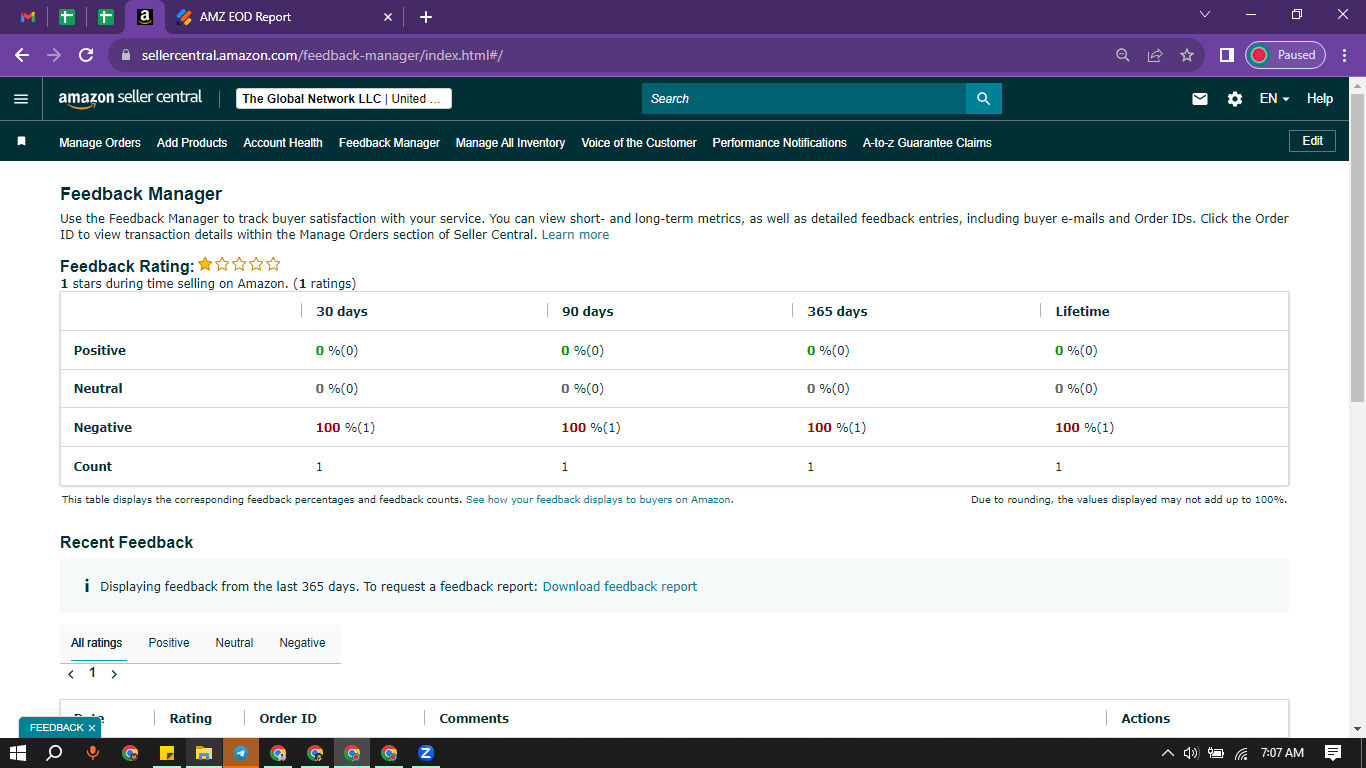Click the Learn more link
1366x768 pixels.
tap(575, 235)
